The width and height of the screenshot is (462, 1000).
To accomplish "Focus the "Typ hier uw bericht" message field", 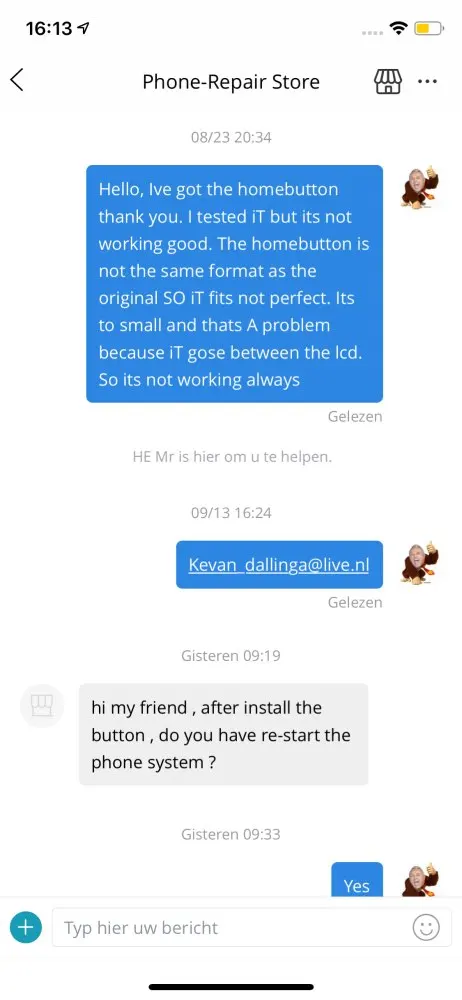I will (x=230, y=927).
